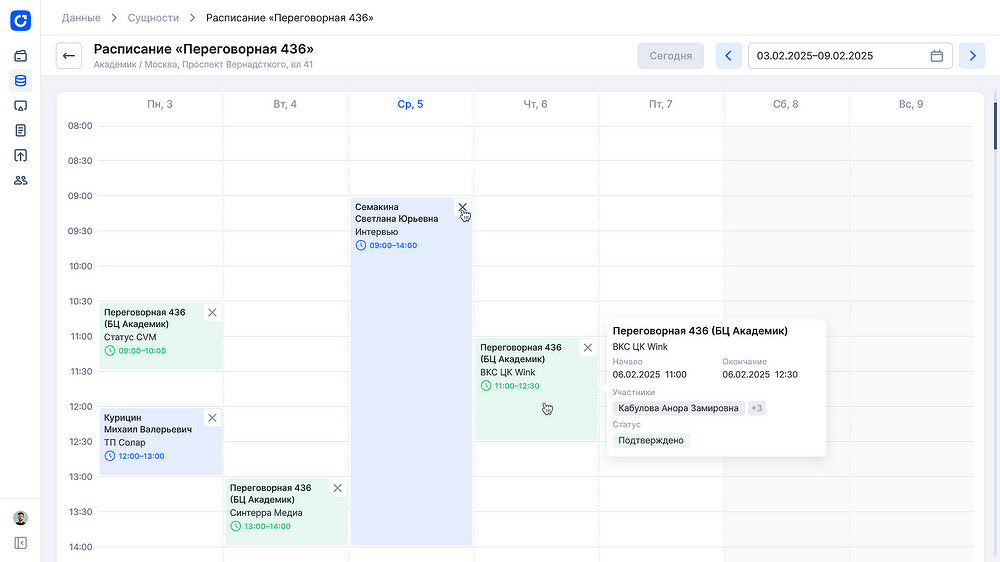1000x562 pixels.
Task: Go to the previous week
Action: click(x=728, y=56)
